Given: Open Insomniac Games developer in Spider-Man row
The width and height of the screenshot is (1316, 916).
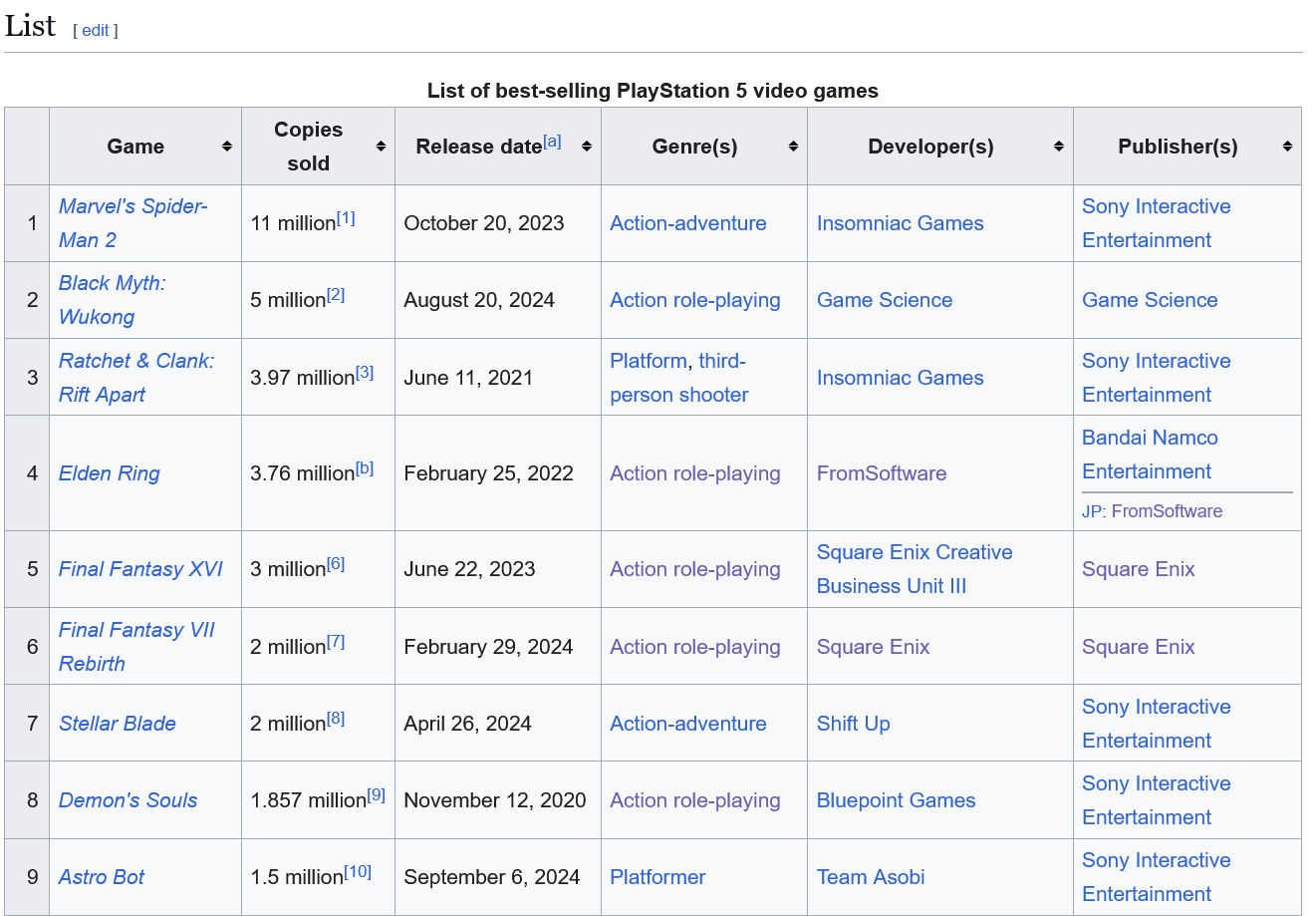Looking at the screenshot, I should (901, 223).
